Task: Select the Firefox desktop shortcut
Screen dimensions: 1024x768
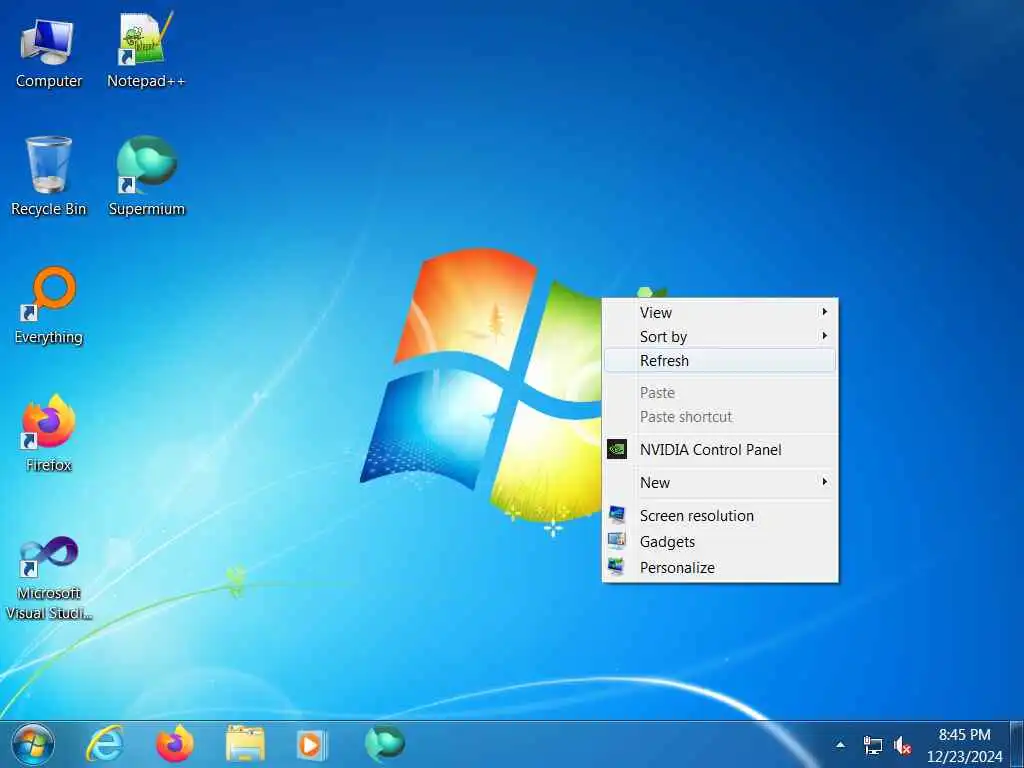Action: click(x=48, y=433)
